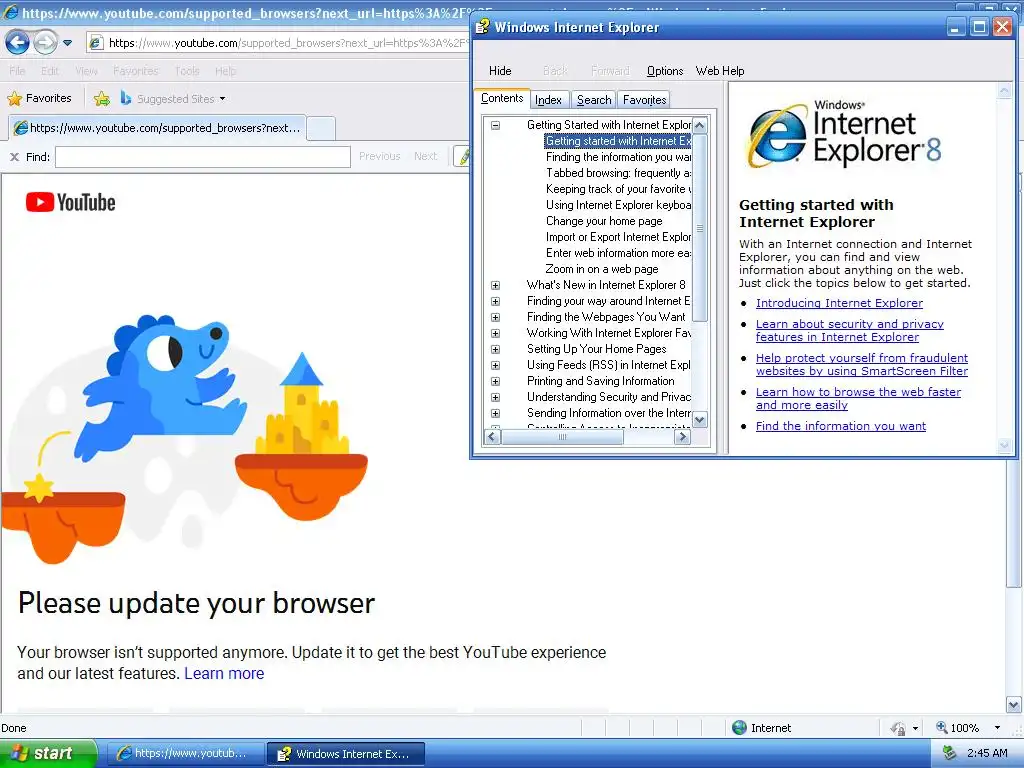Screen dimensions: 1024x768
Task: Expand Finding the Webpages You Want
Action: click(x=496, y=317)
